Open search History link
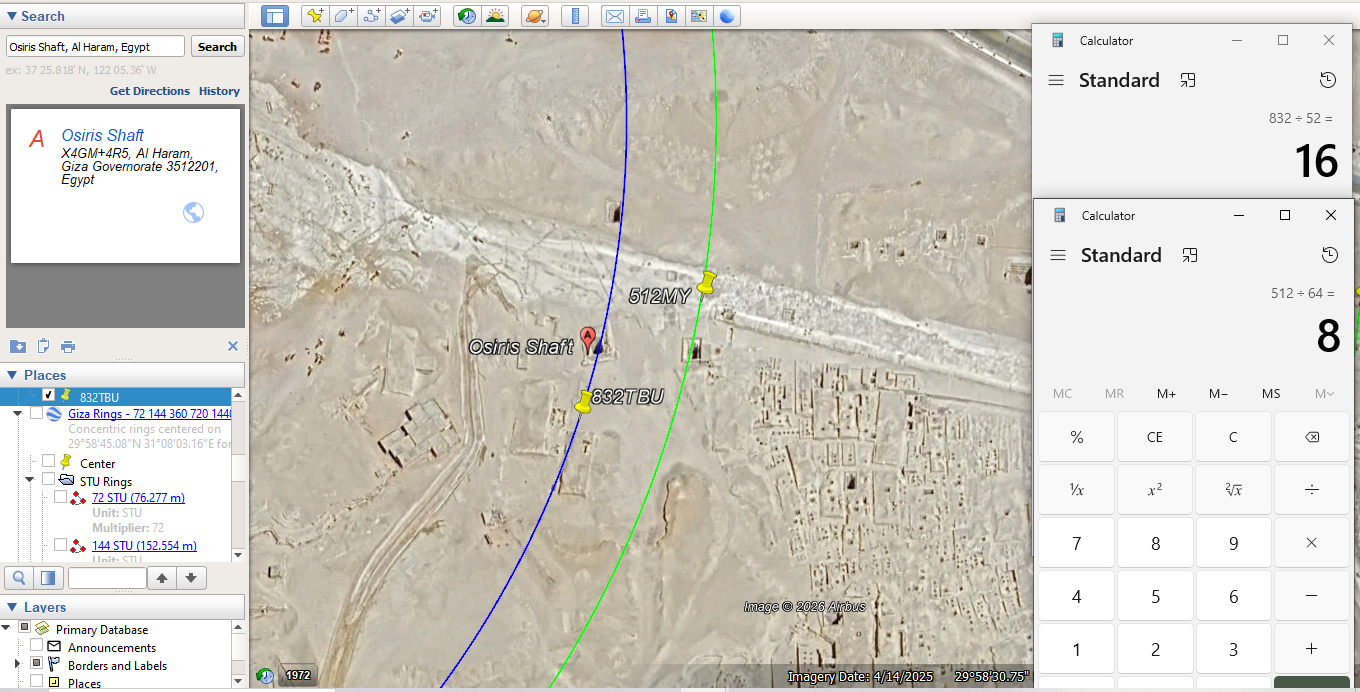 (x=219, y=91)
